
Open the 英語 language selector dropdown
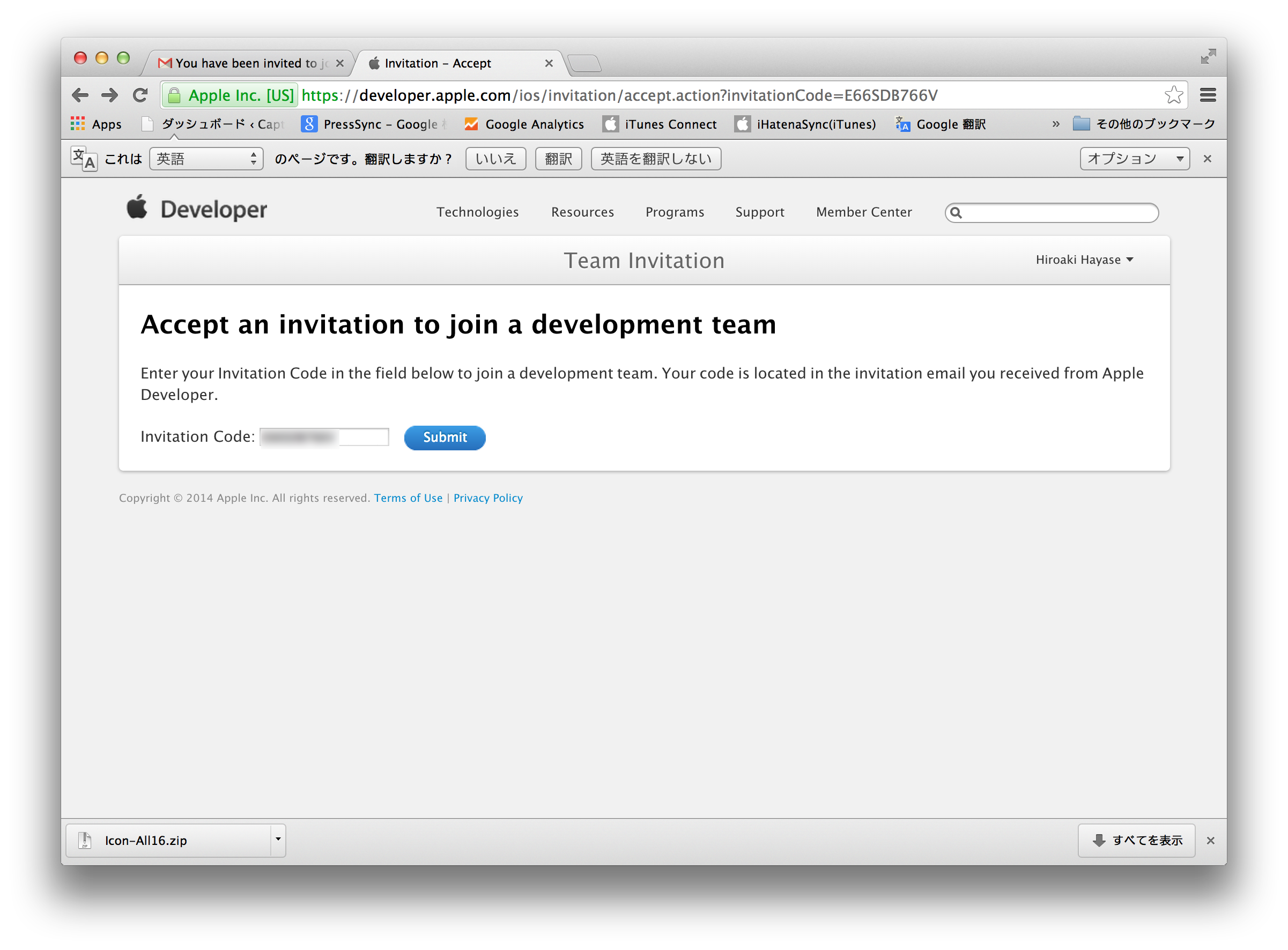pyautogui.click(x=206, y=159)
